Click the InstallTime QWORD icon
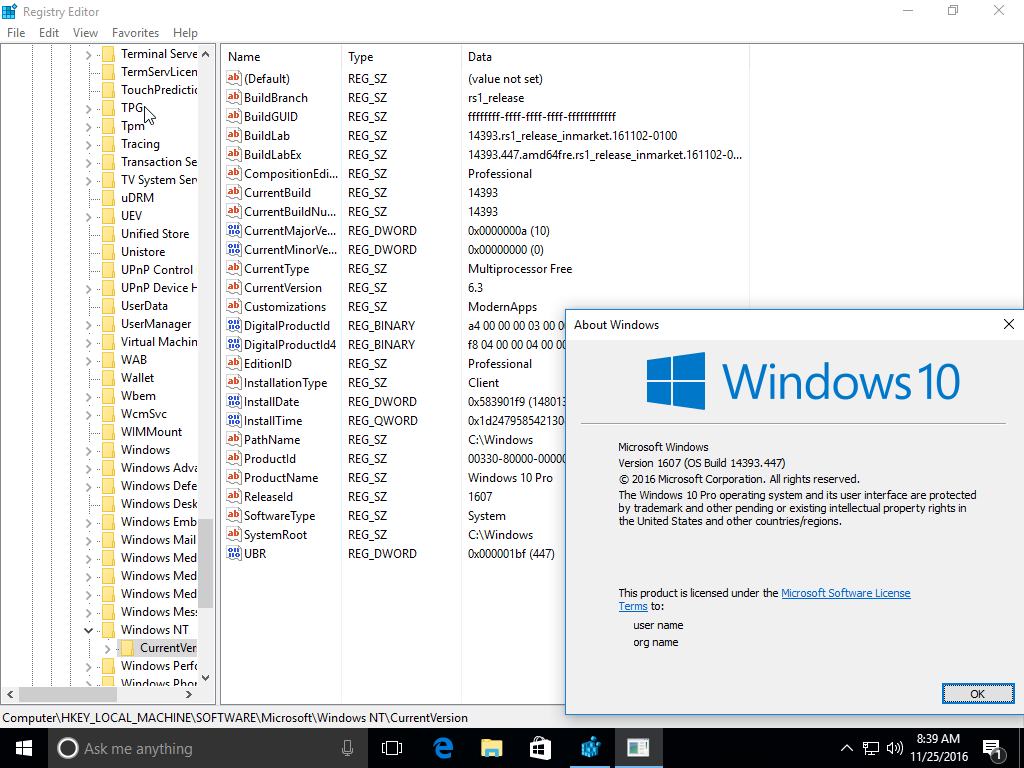 pyautogui.click(x=234, y=421)
